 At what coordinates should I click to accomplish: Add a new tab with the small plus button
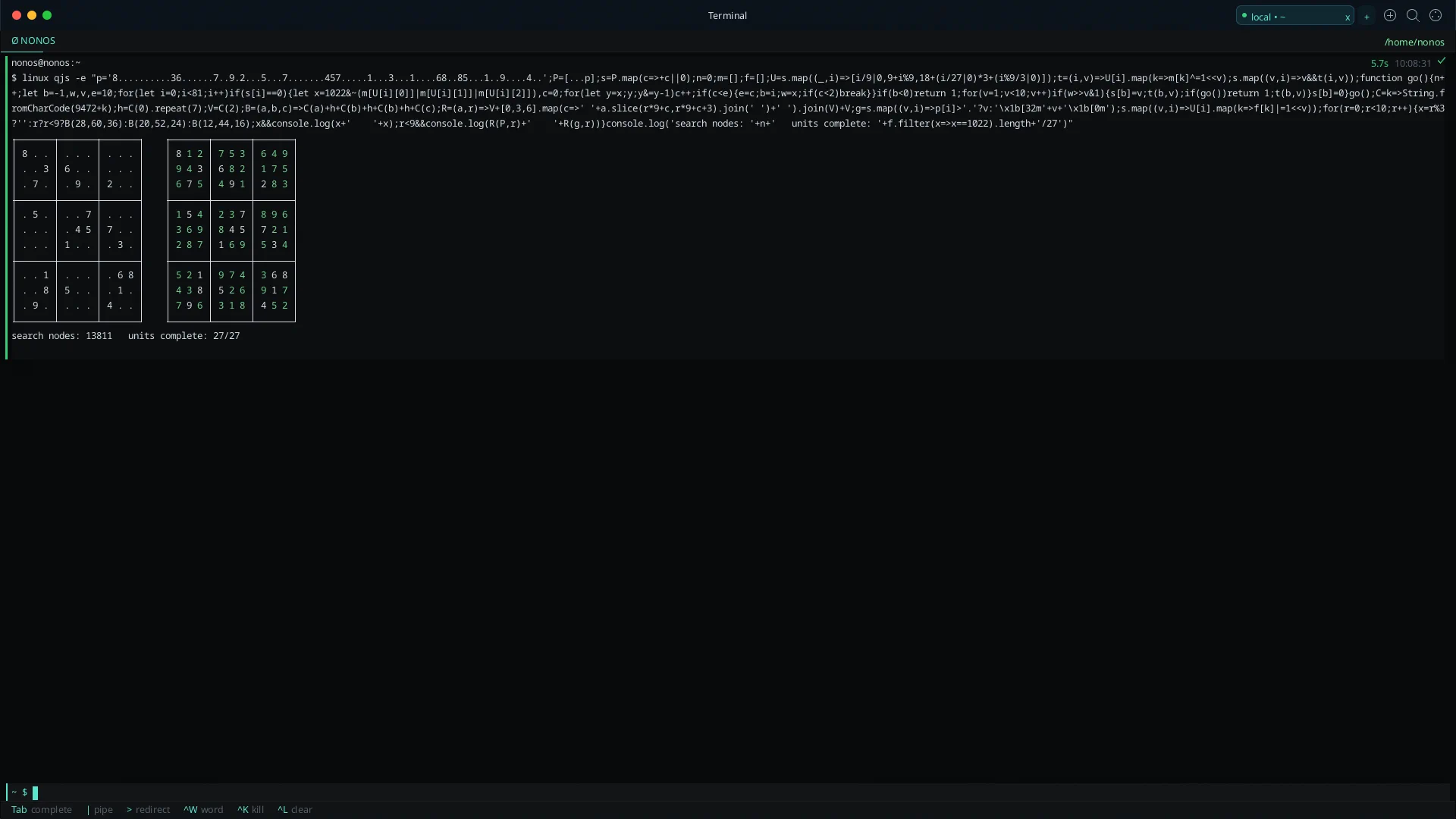(1367, 17)
